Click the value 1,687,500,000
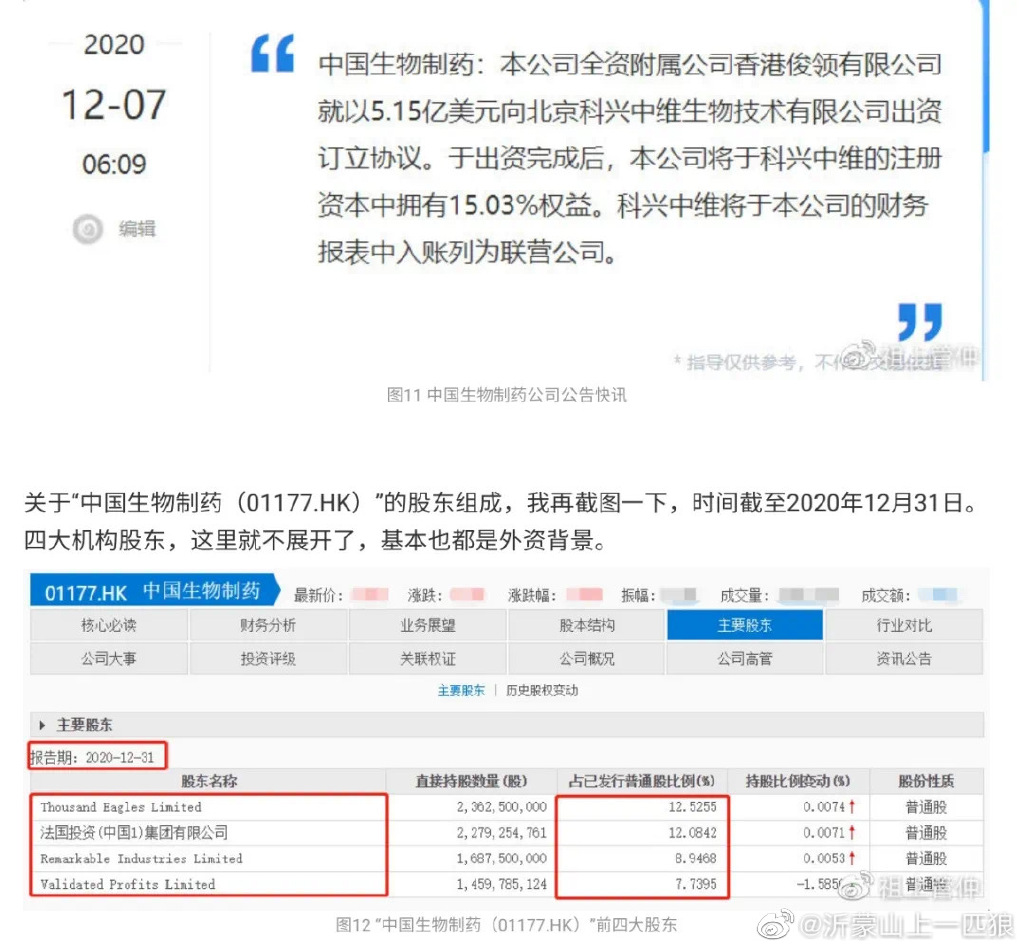 coord(502,859)
